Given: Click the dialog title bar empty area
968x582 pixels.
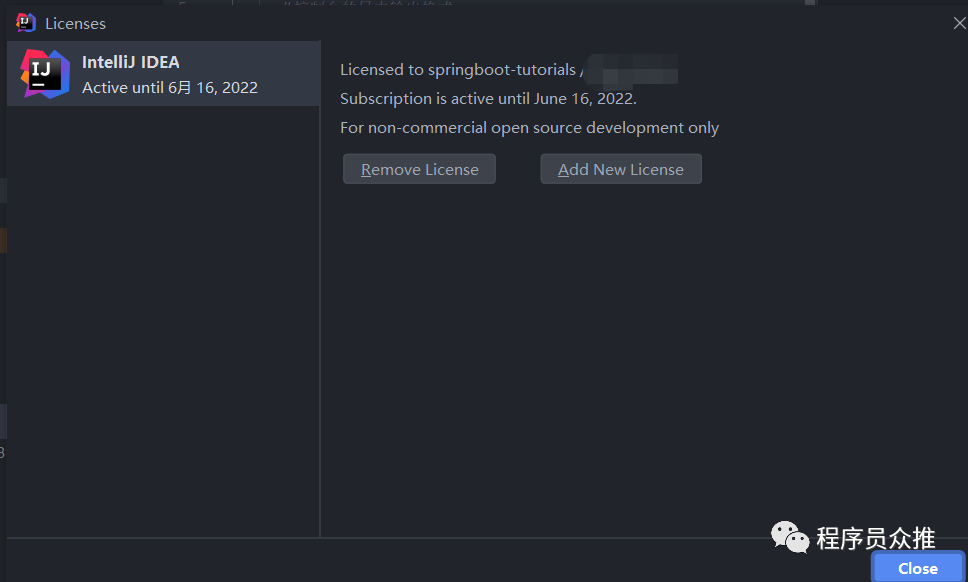Looking at the screenshot, I should click(x=500, y=23).
